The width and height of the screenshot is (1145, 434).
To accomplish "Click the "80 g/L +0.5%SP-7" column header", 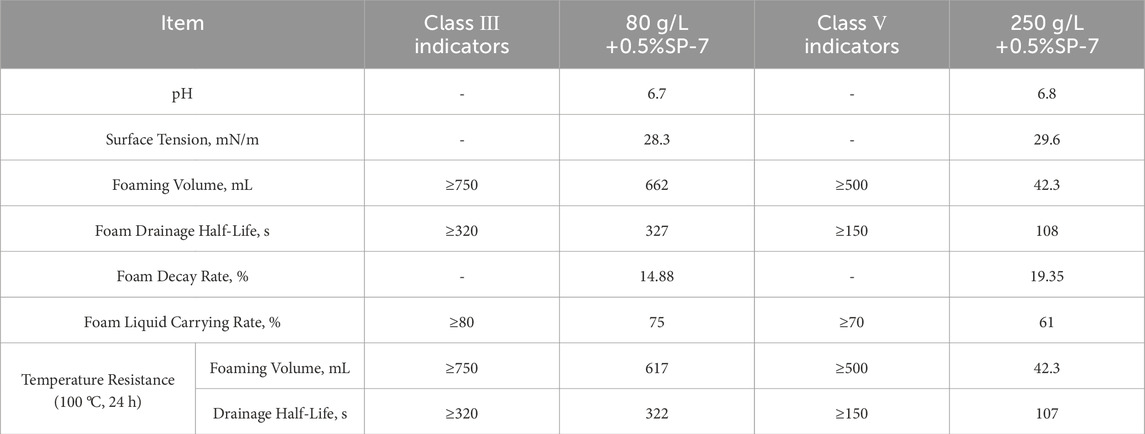I will [x=656, y=33].
